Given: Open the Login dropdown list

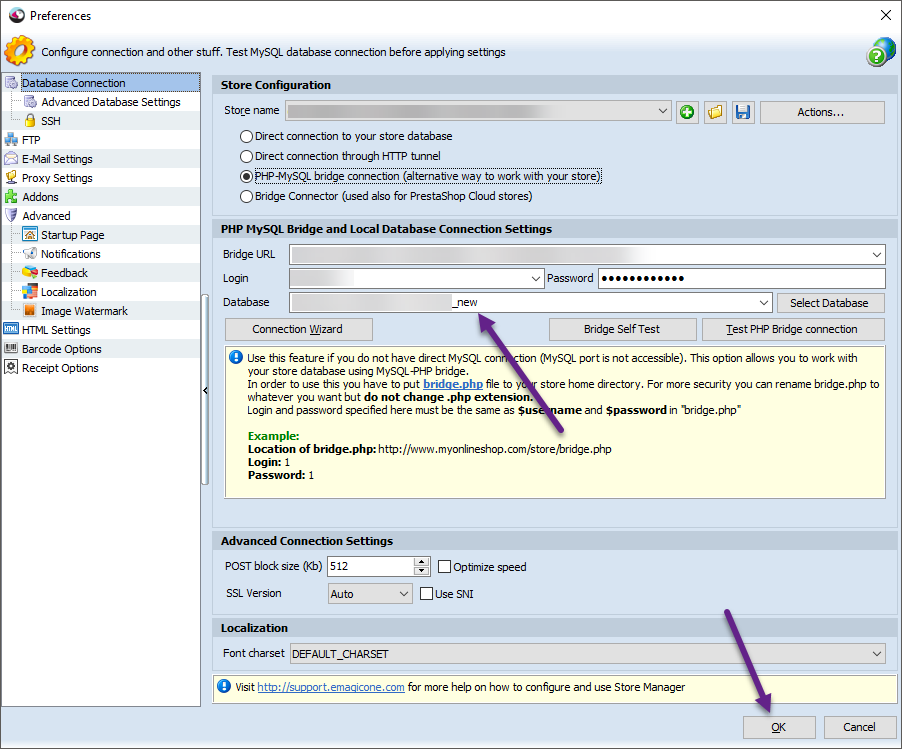Looking at the screenshot, I should [x=536, y=278].
